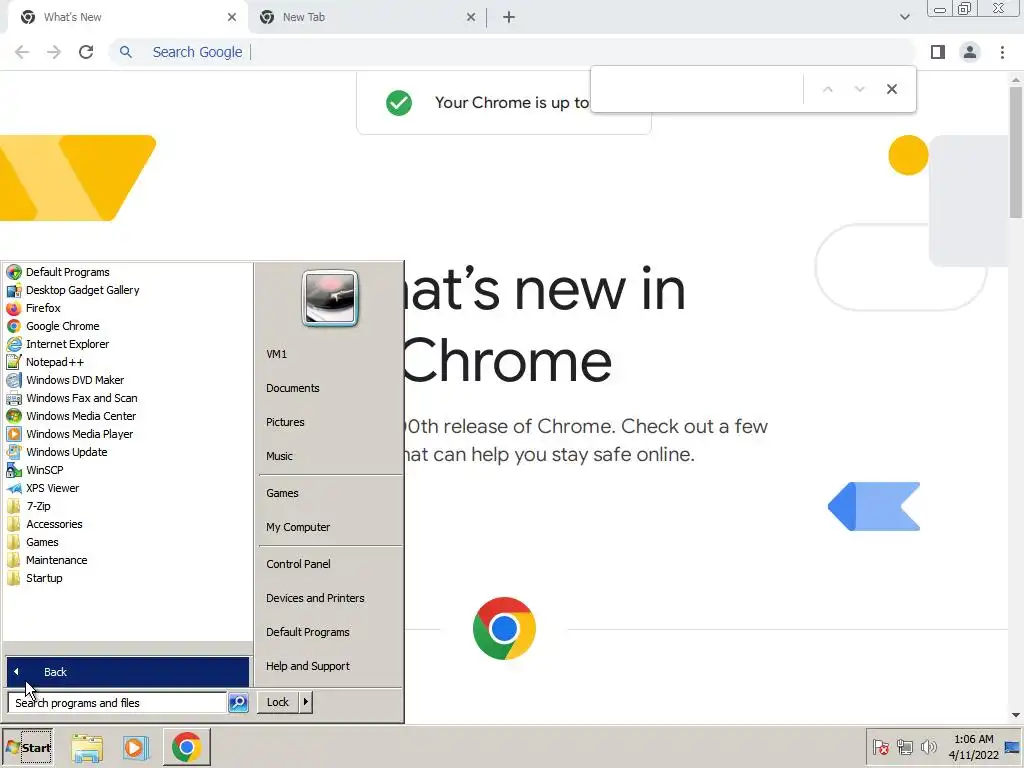The height and width of the screenshot is (768, 1024).
Task: Open Default Programs in the right pane
Action: pos(308,632)
